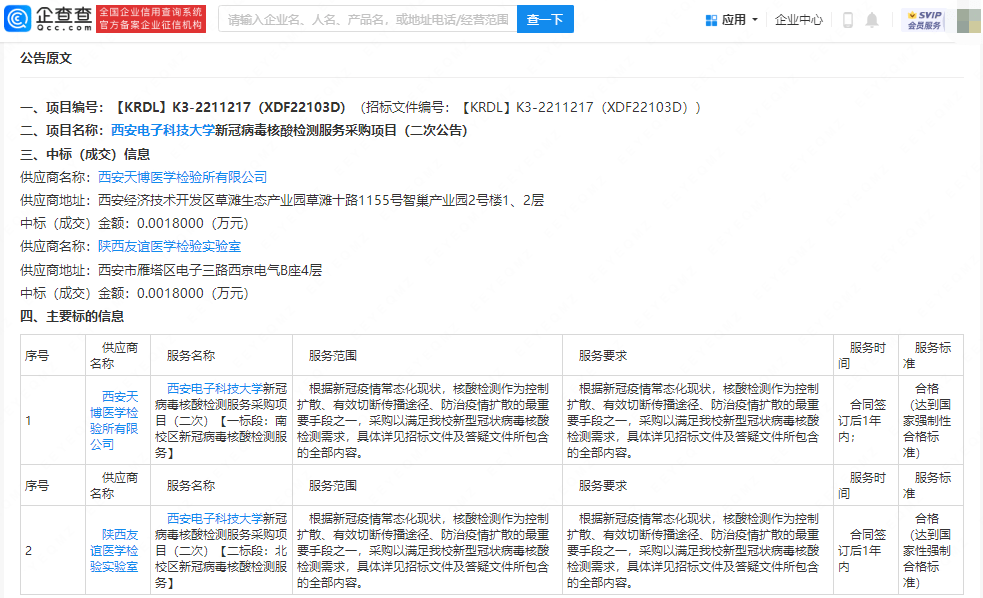Open 陕西友谊医学检验实验室 supplier name link

pos(169,246)
